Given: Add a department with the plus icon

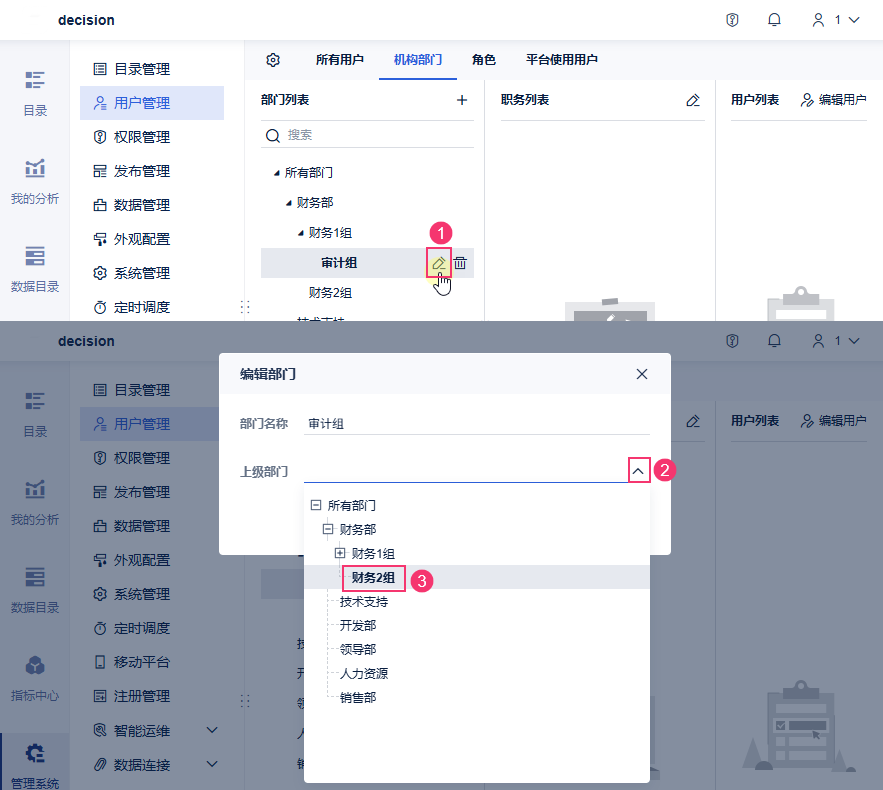Looking at the screenshot, I should [x=462, y=100].
